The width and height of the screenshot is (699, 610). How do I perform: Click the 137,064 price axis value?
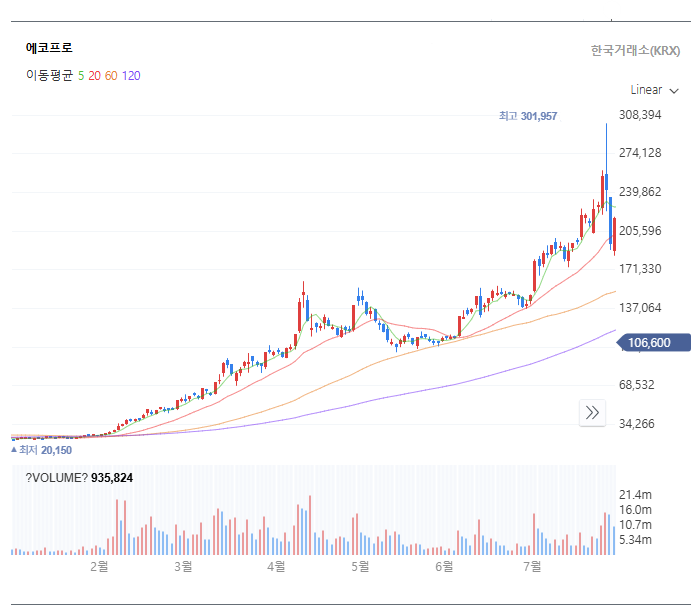(640, 308)
